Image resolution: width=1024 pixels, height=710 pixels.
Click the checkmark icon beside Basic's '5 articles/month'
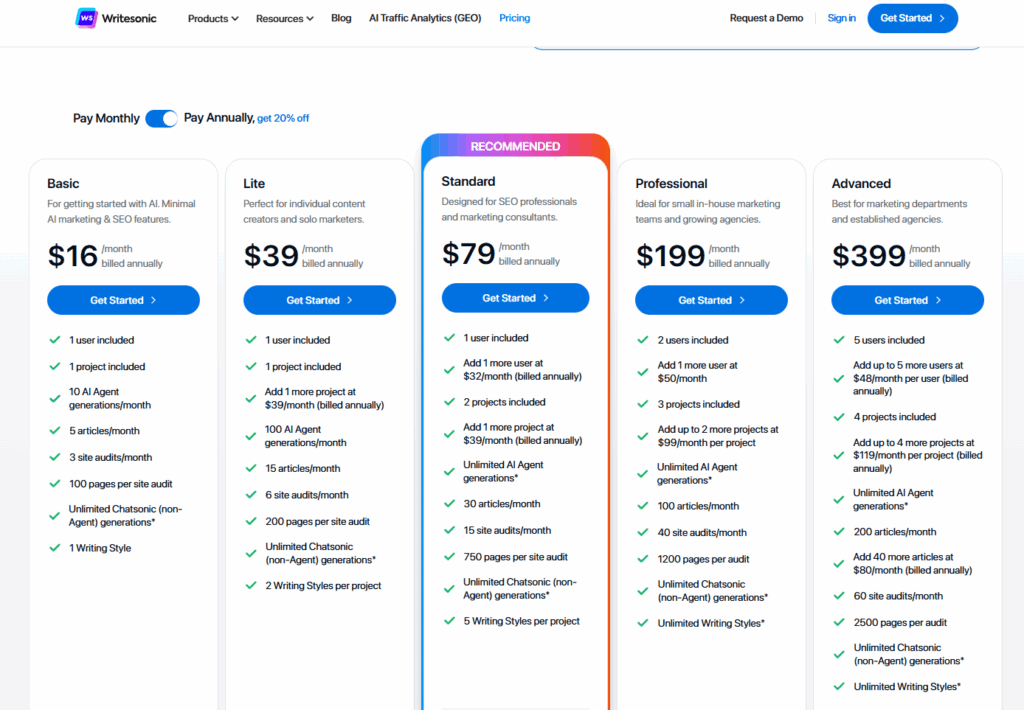[x=55, y=431]
